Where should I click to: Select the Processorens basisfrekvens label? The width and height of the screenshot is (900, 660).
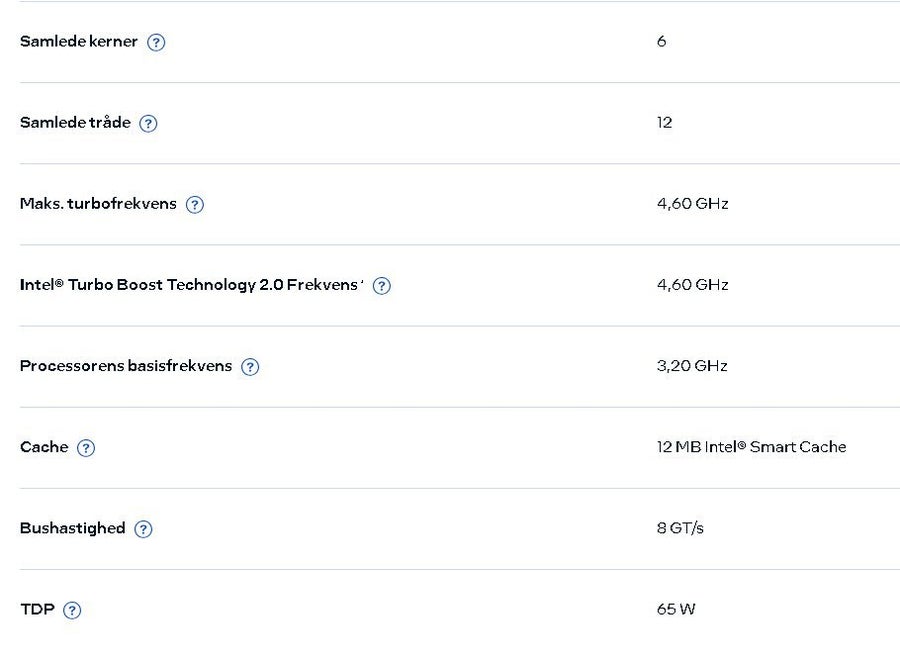[126, 366]
